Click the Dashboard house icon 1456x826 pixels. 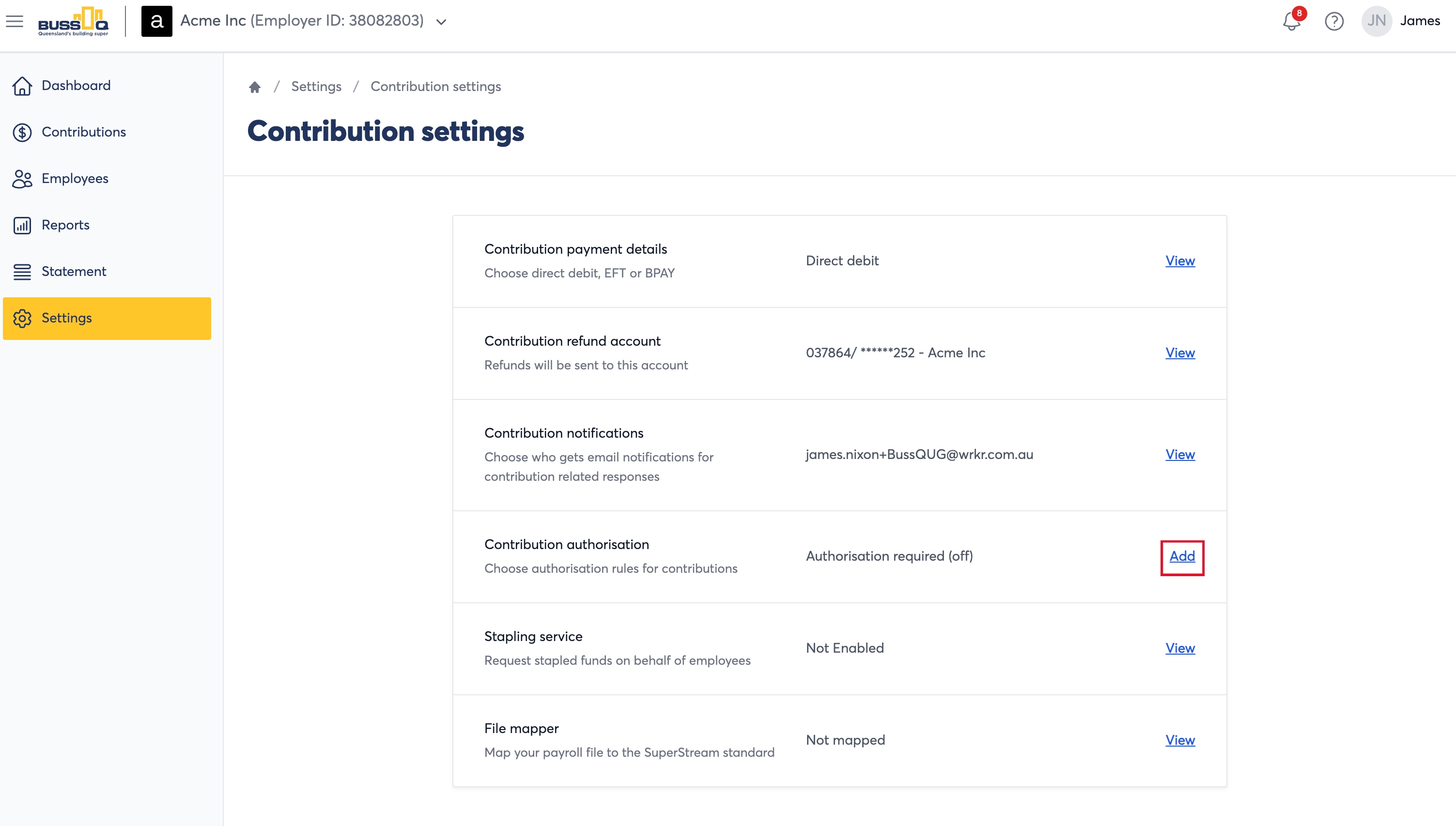[x=22, y=86]
